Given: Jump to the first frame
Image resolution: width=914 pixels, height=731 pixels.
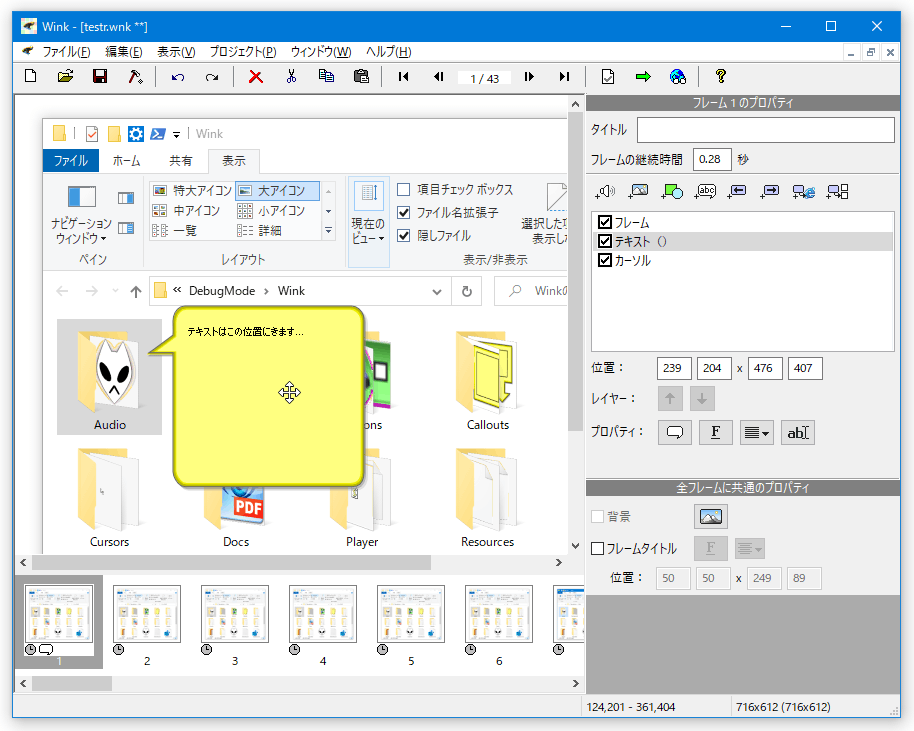Looking at the screenshot, I should 403,76.
